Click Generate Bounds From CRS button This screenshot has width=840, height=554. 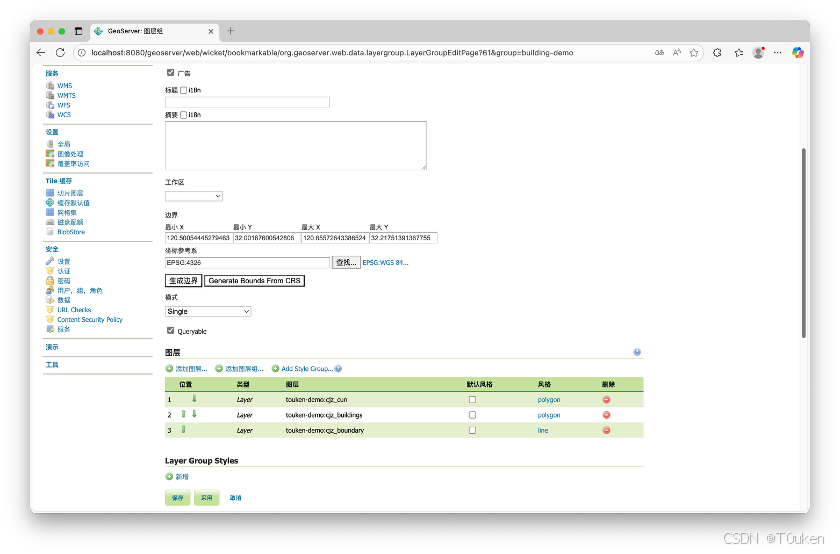pyautogui.click(x=254, y=281)
